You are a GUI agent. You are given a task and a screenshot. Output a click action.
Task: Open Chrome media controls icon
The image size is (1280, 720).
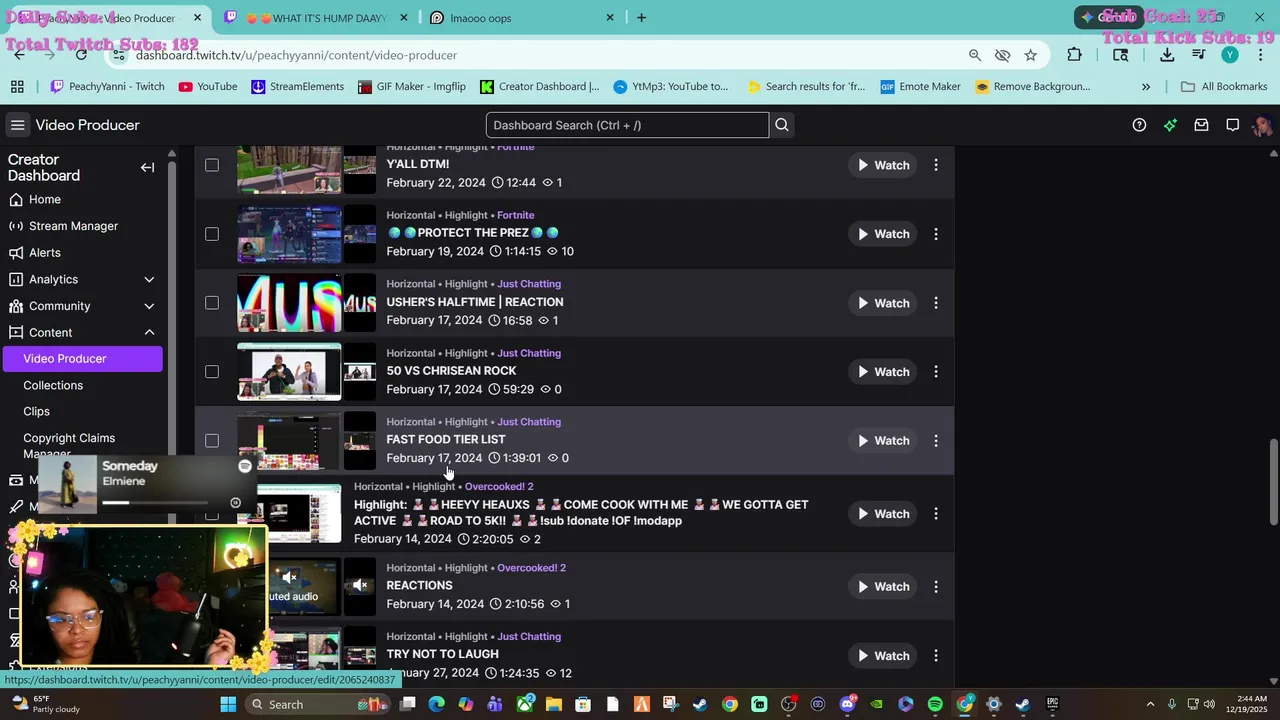tap(1198, 55)
